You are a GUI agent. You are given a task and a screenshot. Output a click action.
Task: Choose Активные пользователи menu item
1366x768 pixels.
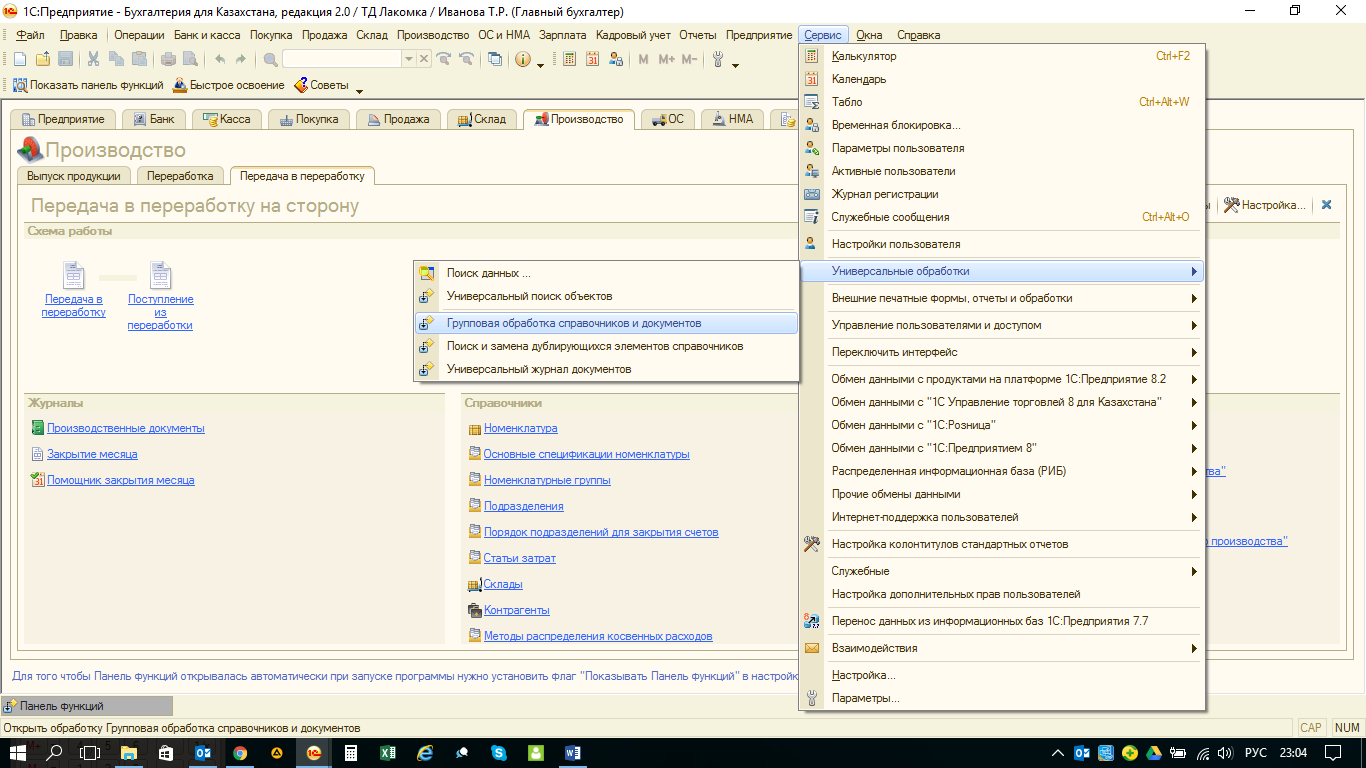pyautogui.click(x=1001, y=171)
